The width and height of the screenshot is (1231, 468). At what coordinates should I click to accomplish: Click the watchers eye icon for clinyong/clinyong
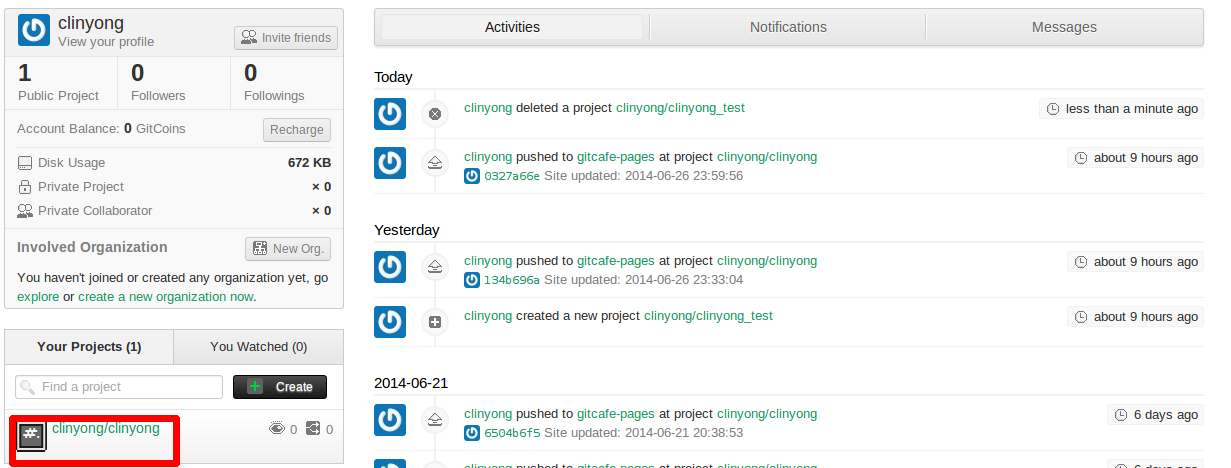coord(277,429)
